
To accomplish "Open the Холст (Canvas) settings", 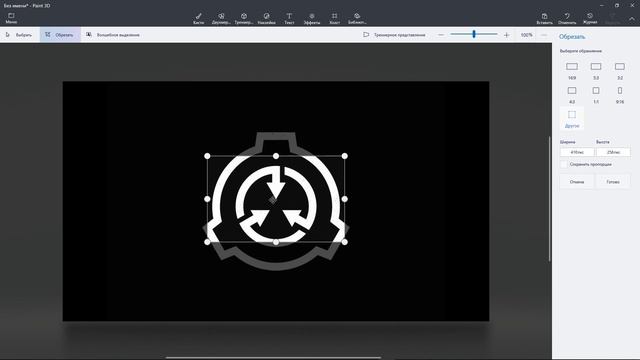I will [334, 18].
